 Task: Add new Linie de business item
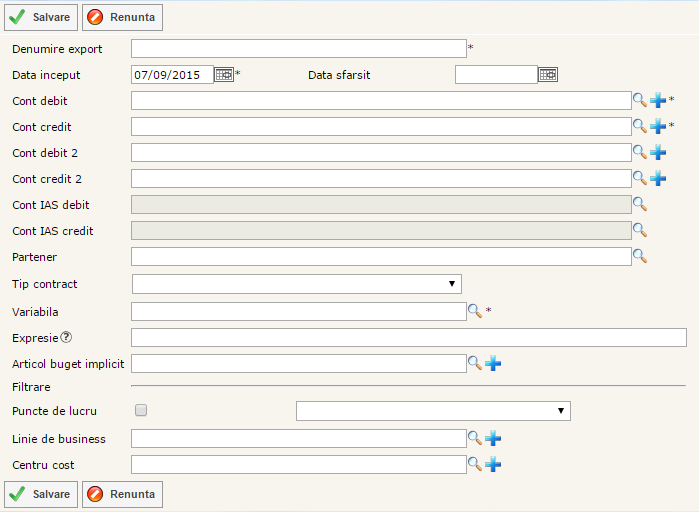pyautogui.click(x=493, y=438)
